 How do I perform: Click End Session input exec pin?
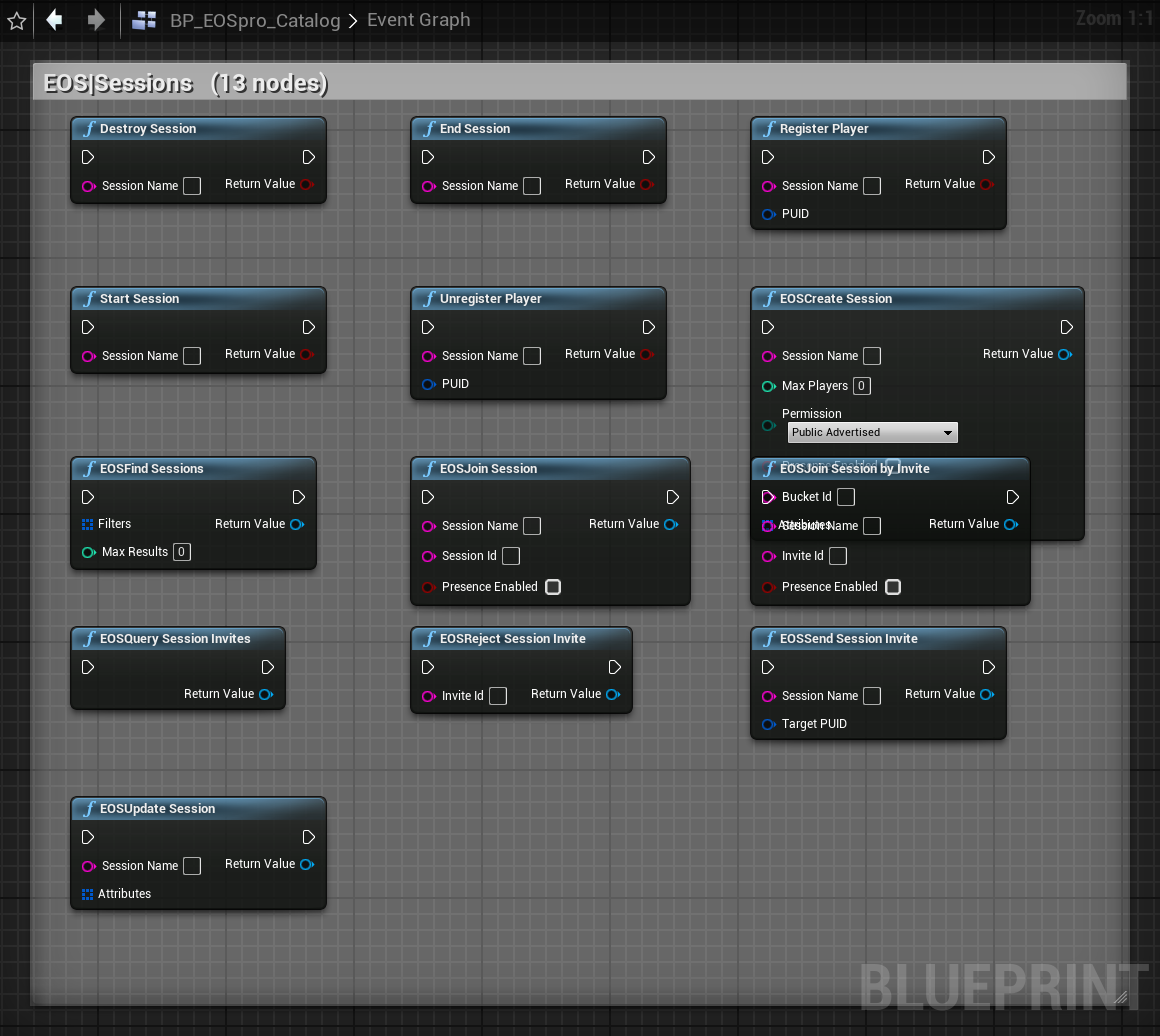click(x=428, y=157)
